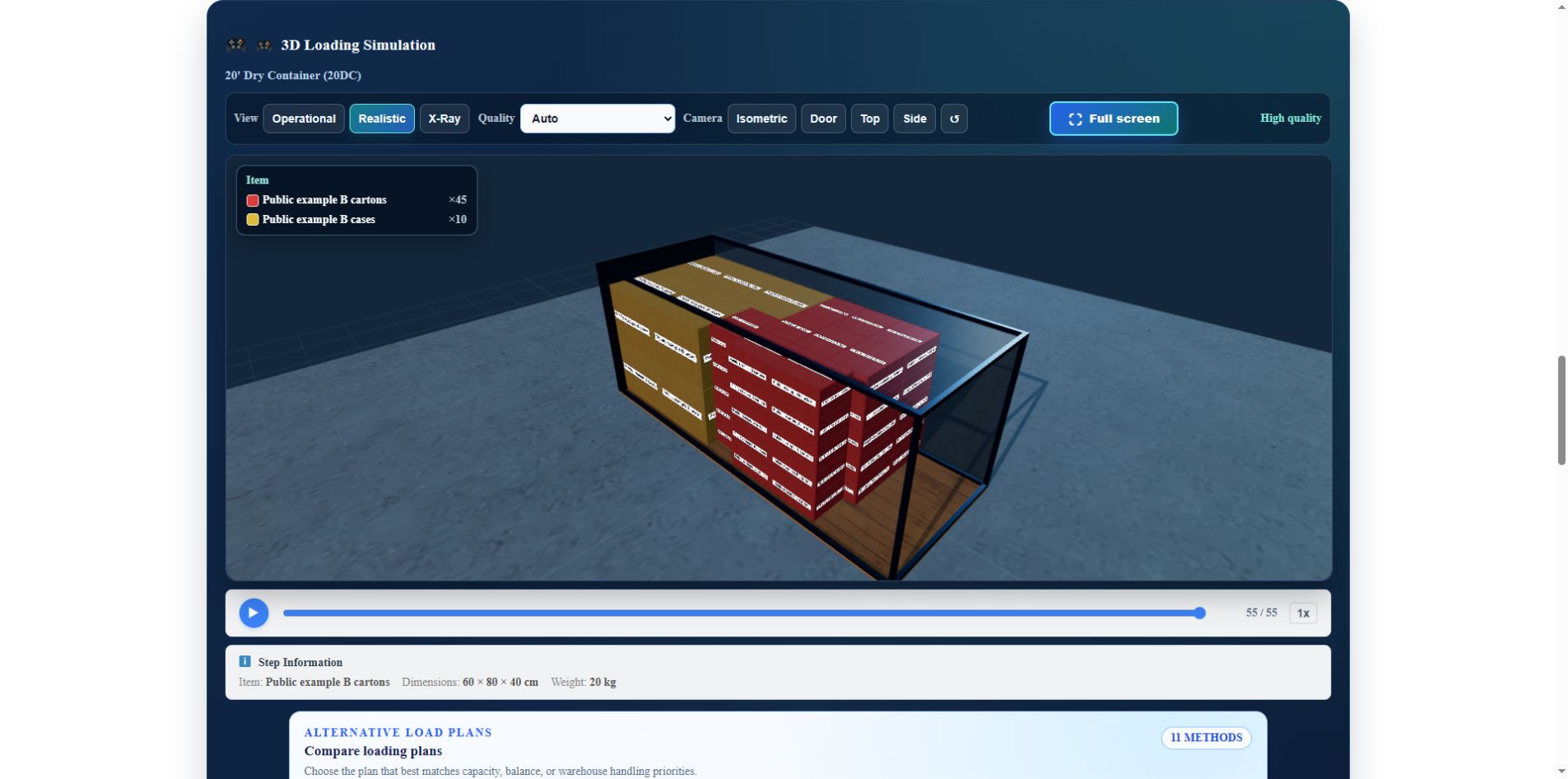Click the red Public example B cartons swatch
The height and width of the screenshot is (779, 1568).
coord(253,200)
